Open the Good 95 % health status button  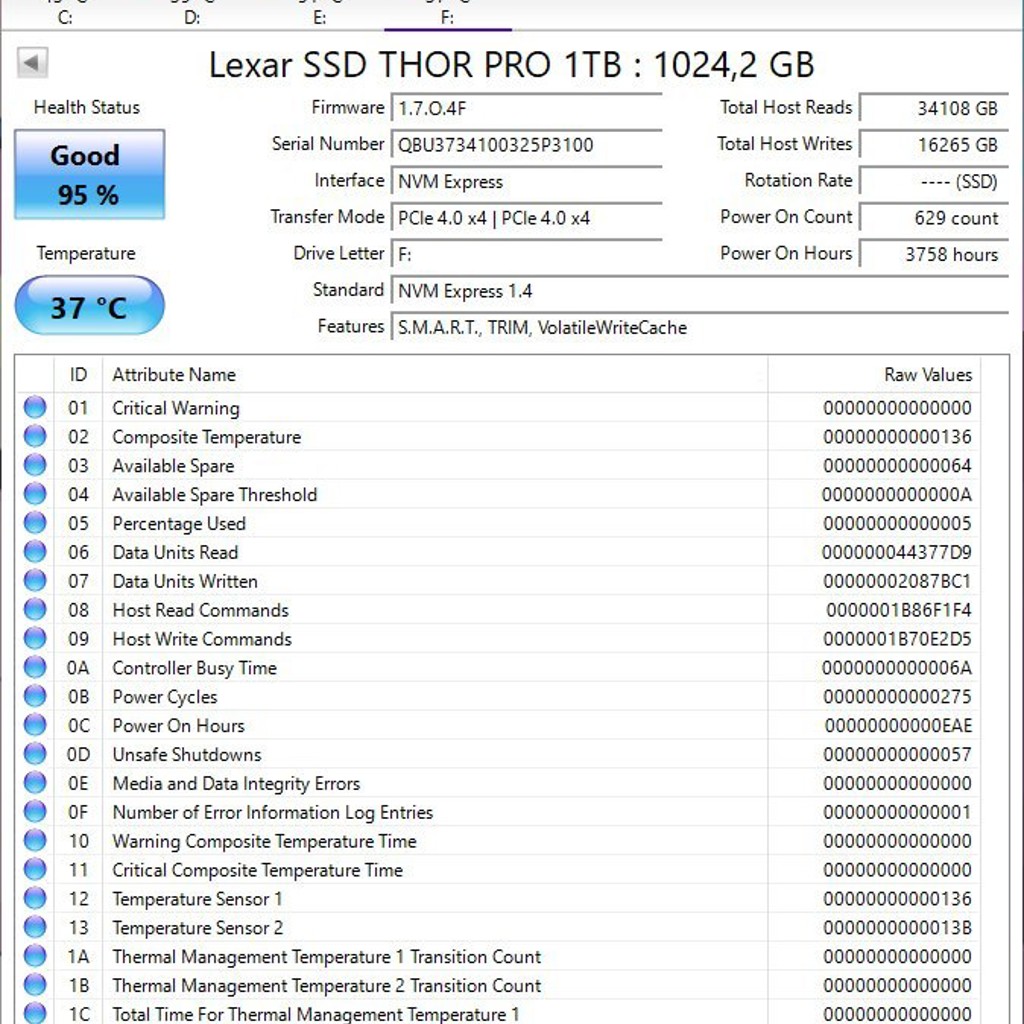tap(89, 174)
